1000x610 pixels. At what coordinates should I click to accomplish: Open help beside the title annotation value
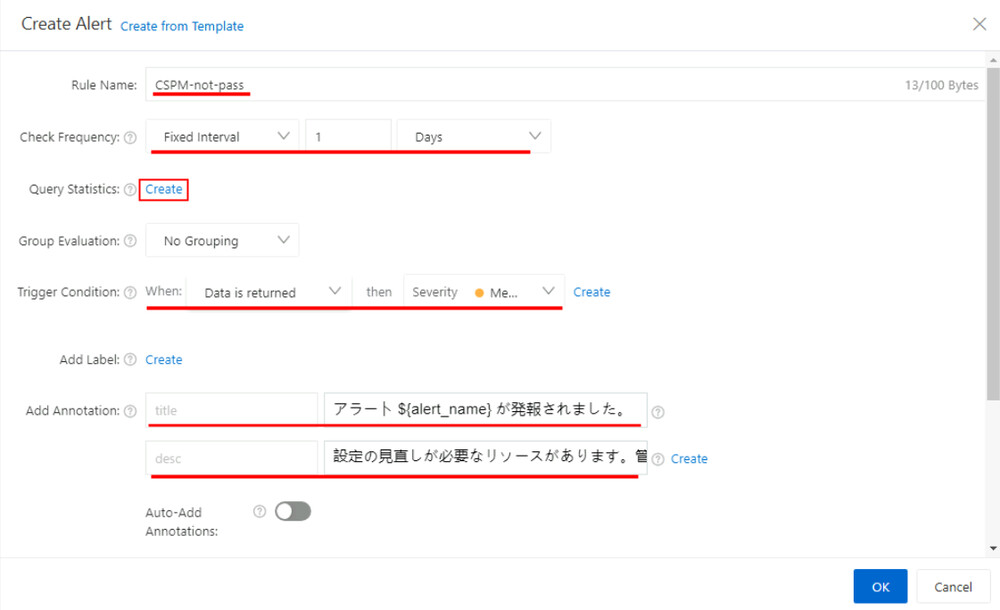pos(658,410)
